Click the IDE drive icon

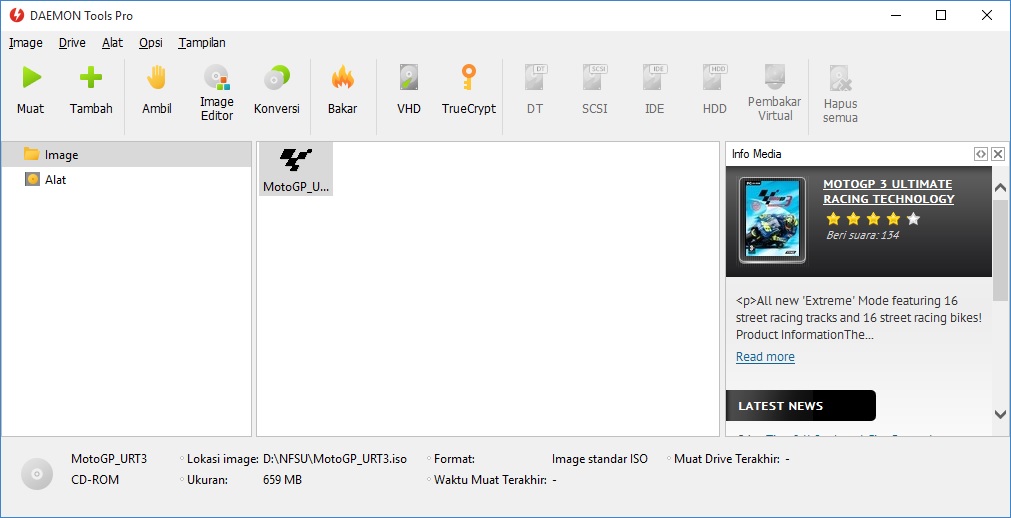(654, 77)
